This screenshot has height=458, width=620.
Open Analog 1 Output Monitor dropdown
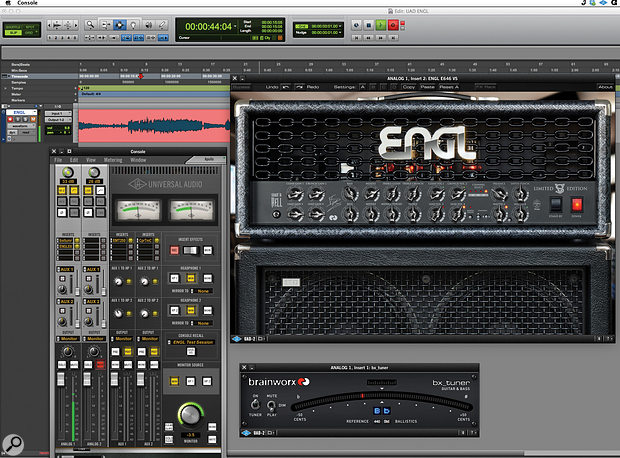(68, 339)
